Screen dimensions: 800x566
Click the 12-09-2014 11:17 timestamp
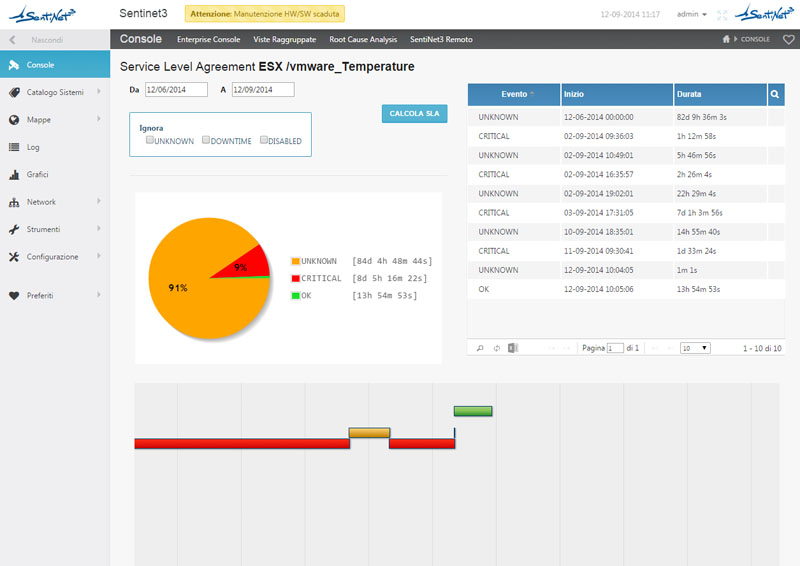tap(630, 14)
